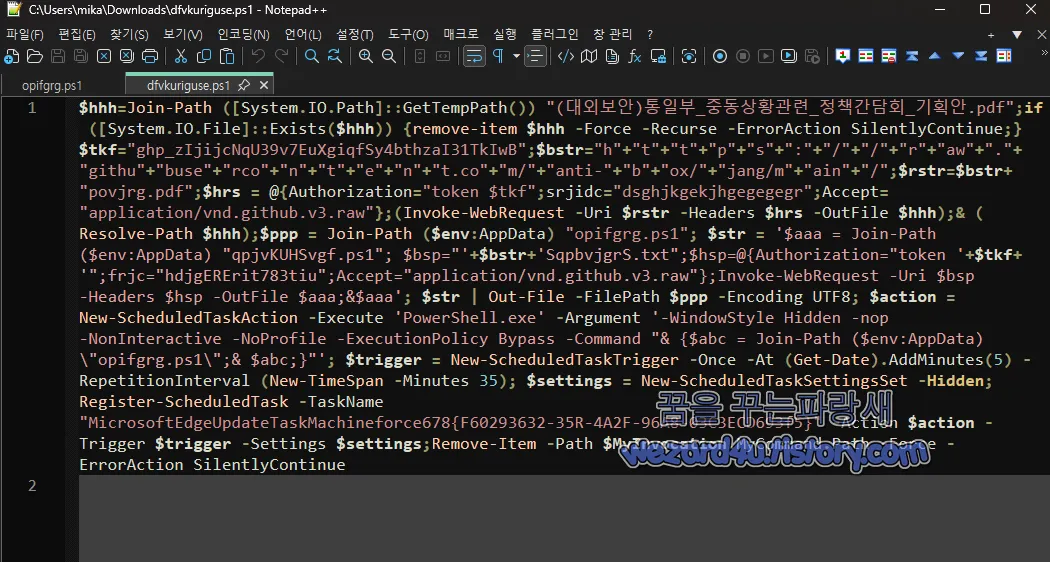Go to next difference down arrow
Screen dimensions: 1050x562
958,56
